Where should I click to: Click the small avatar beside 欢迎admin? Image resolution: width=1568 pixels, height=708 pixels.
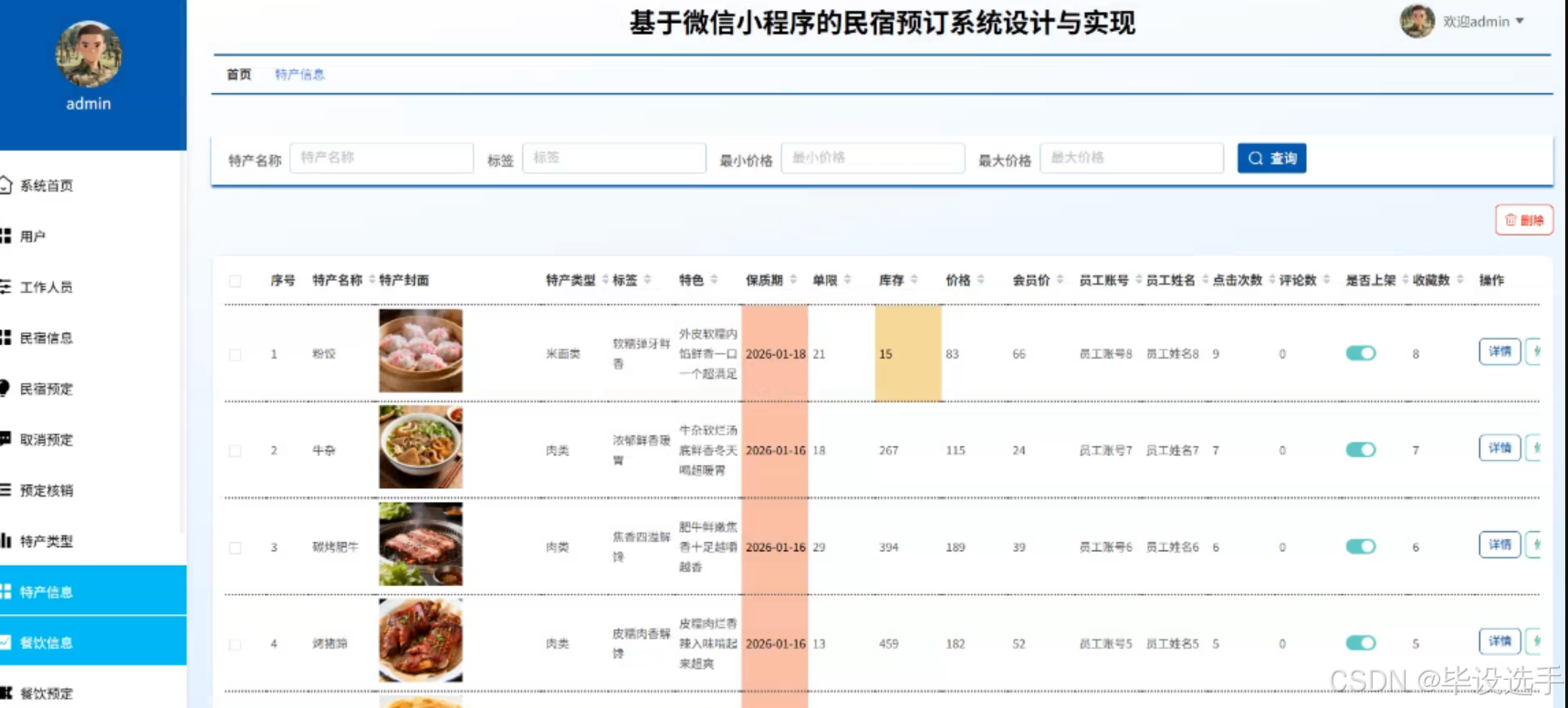(1417, 21)
